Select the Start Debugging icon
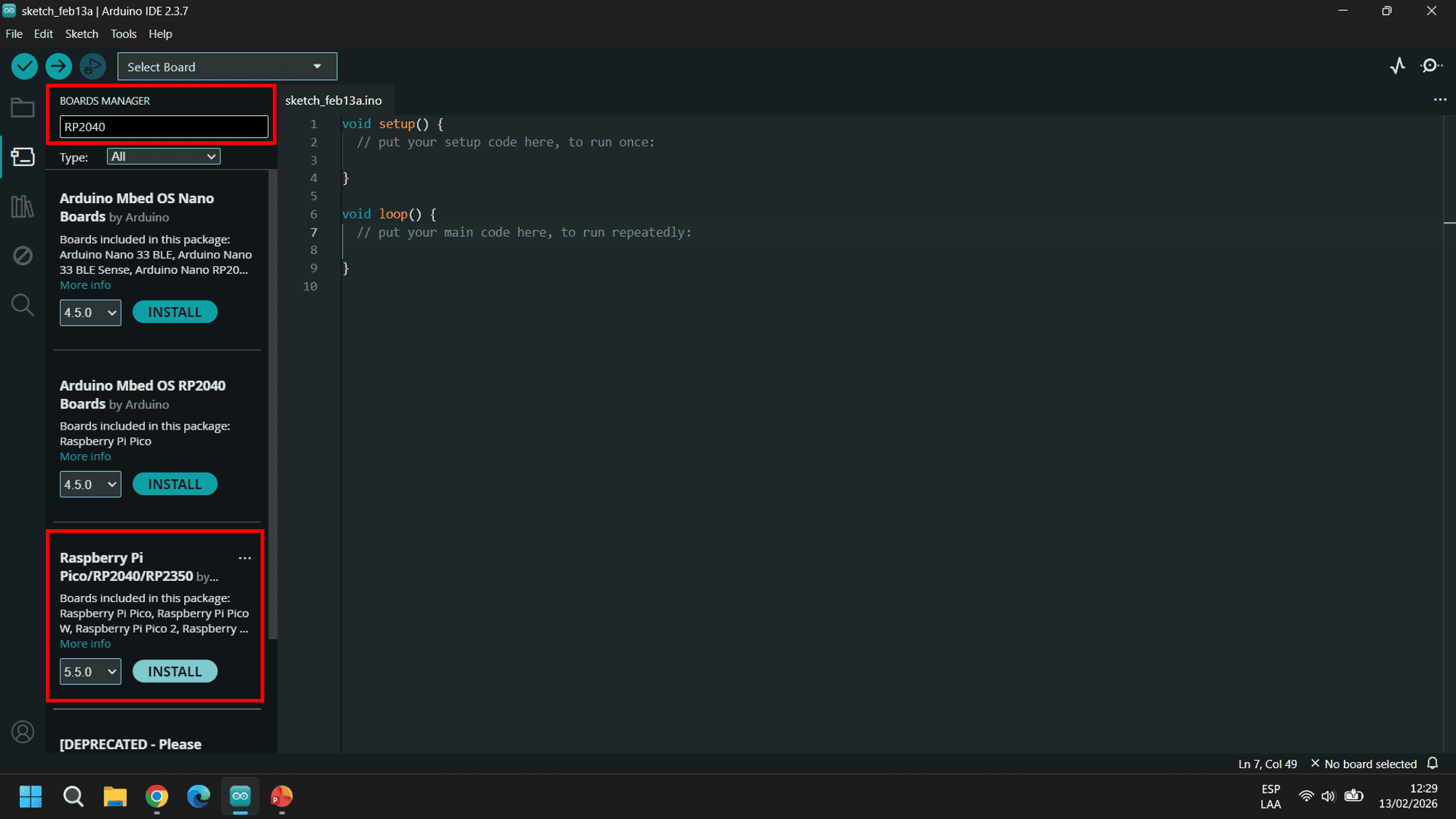This screenshot has height=819, width=1456. (x=92, y=66)
